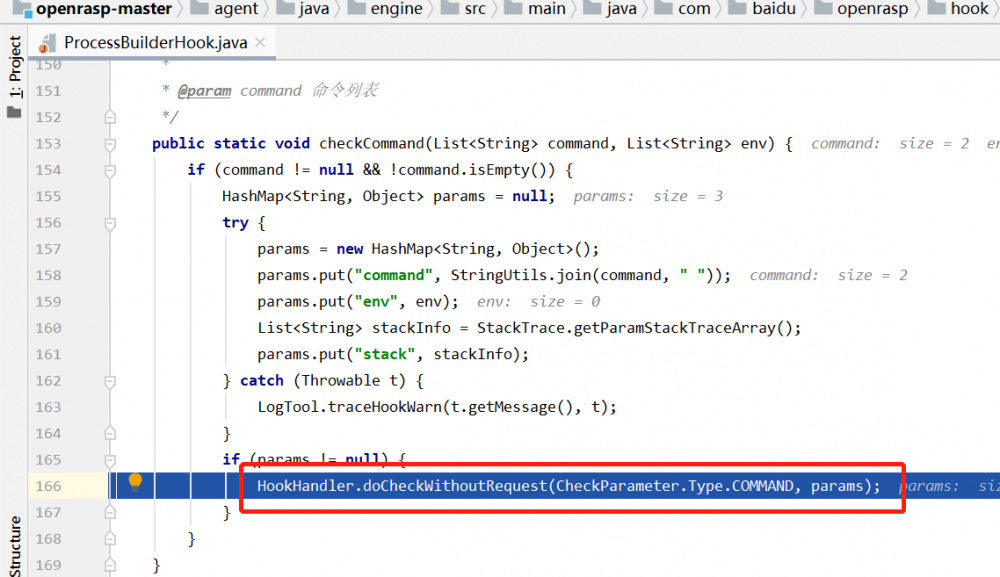The height and width of the screenshot is (577, 1000).
Task: Click the checkCommand method name
Action: 371,143
